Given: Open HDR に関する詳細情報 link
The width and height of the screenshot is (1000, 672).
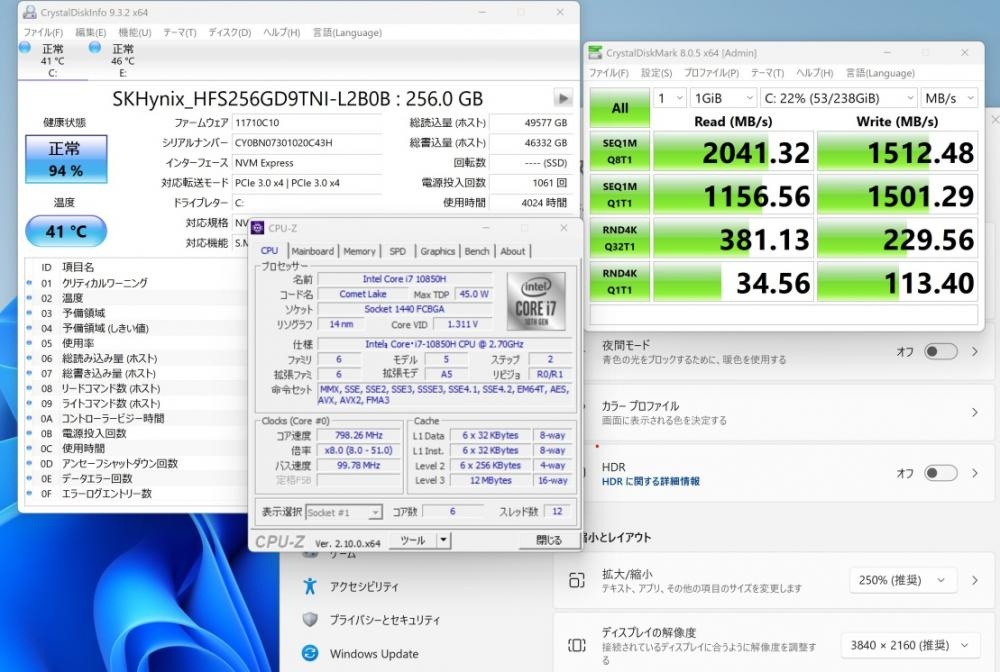Looking at the screenshot, I should coord(651,481).
